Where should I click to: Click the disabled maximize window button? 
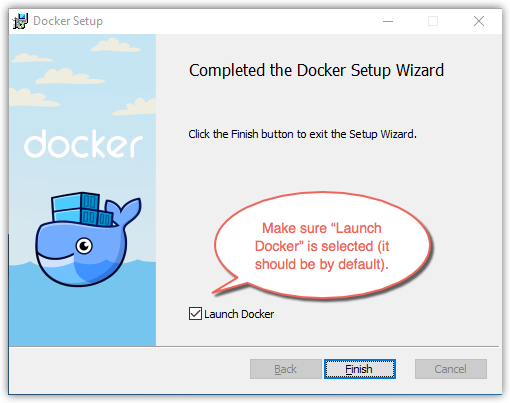pos(433,21)
